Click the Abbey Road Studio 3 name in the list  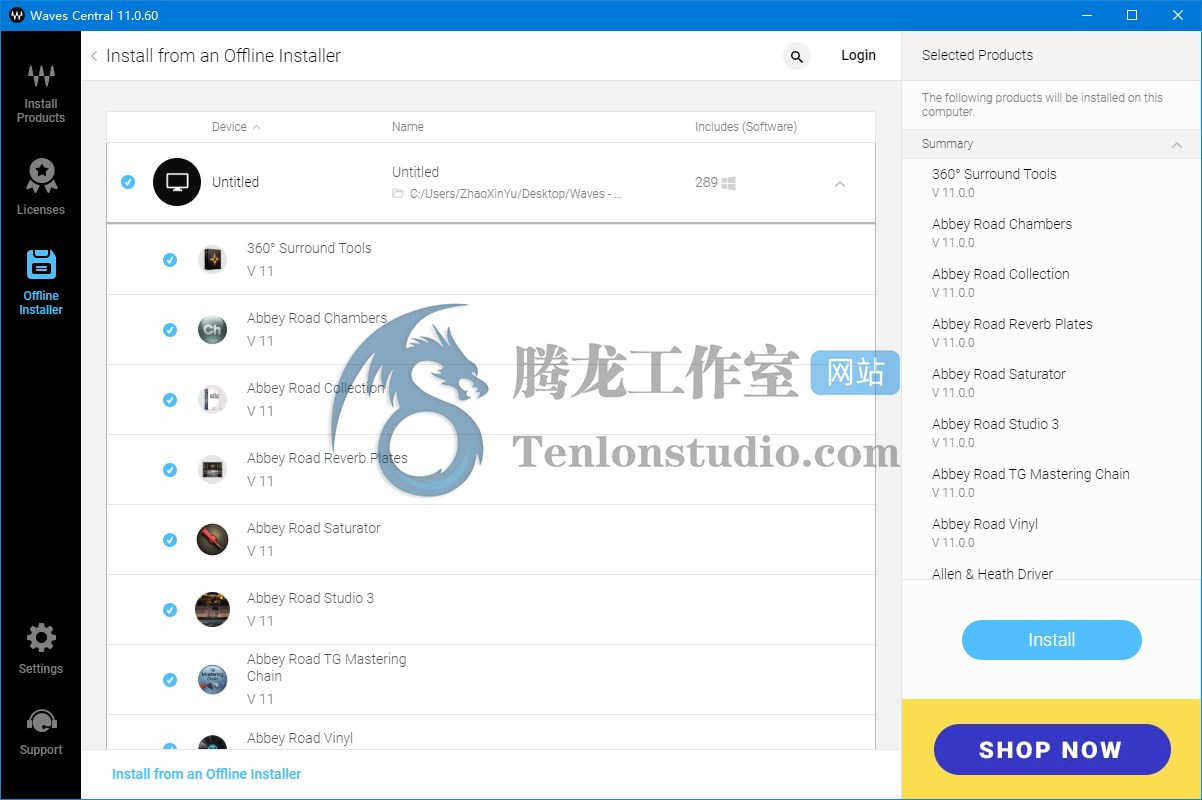pos(310,598)
